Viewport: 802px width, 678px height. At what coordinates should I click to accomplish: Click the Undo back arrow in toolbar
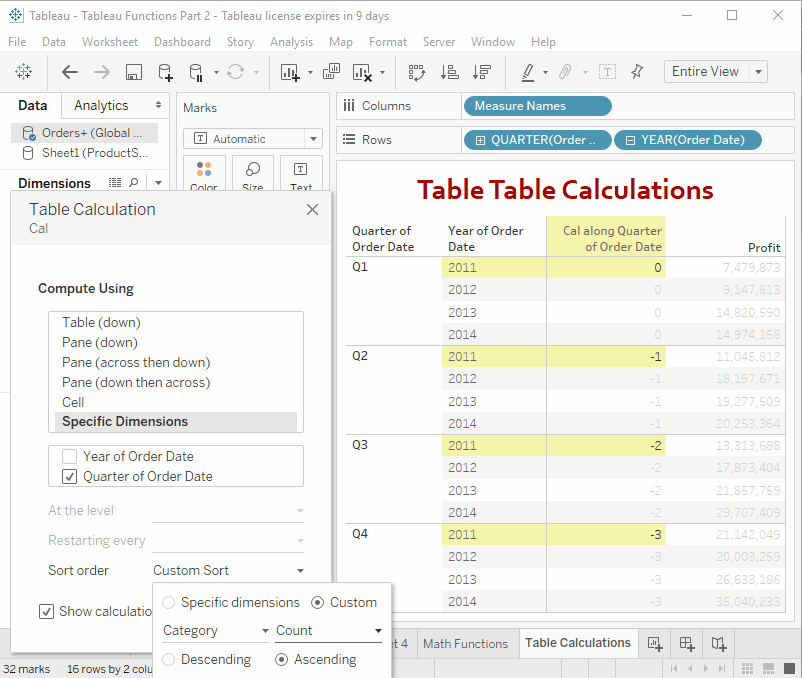click(70, 72)
